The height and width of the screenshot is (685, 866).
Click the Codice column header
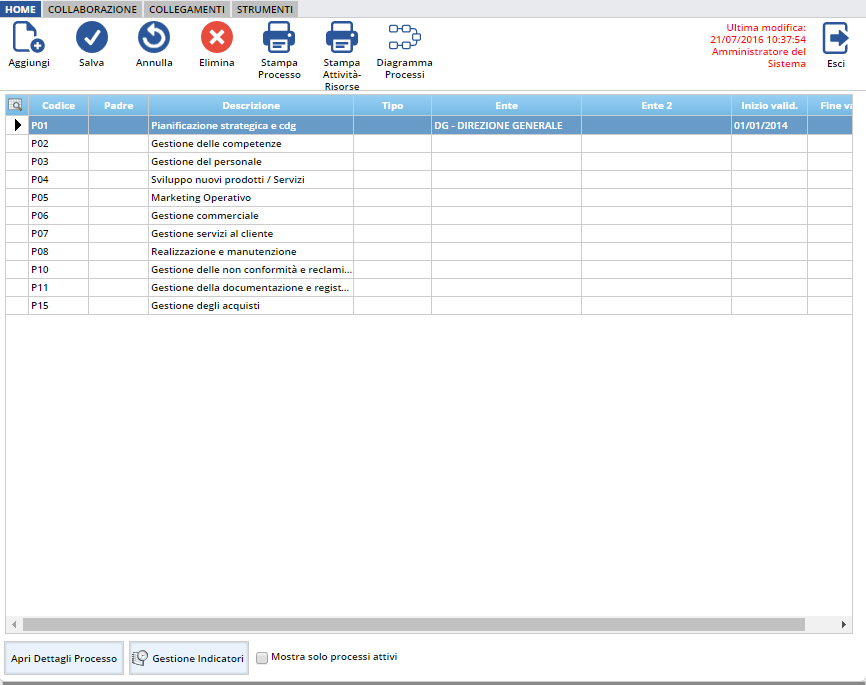coord(58,105)
